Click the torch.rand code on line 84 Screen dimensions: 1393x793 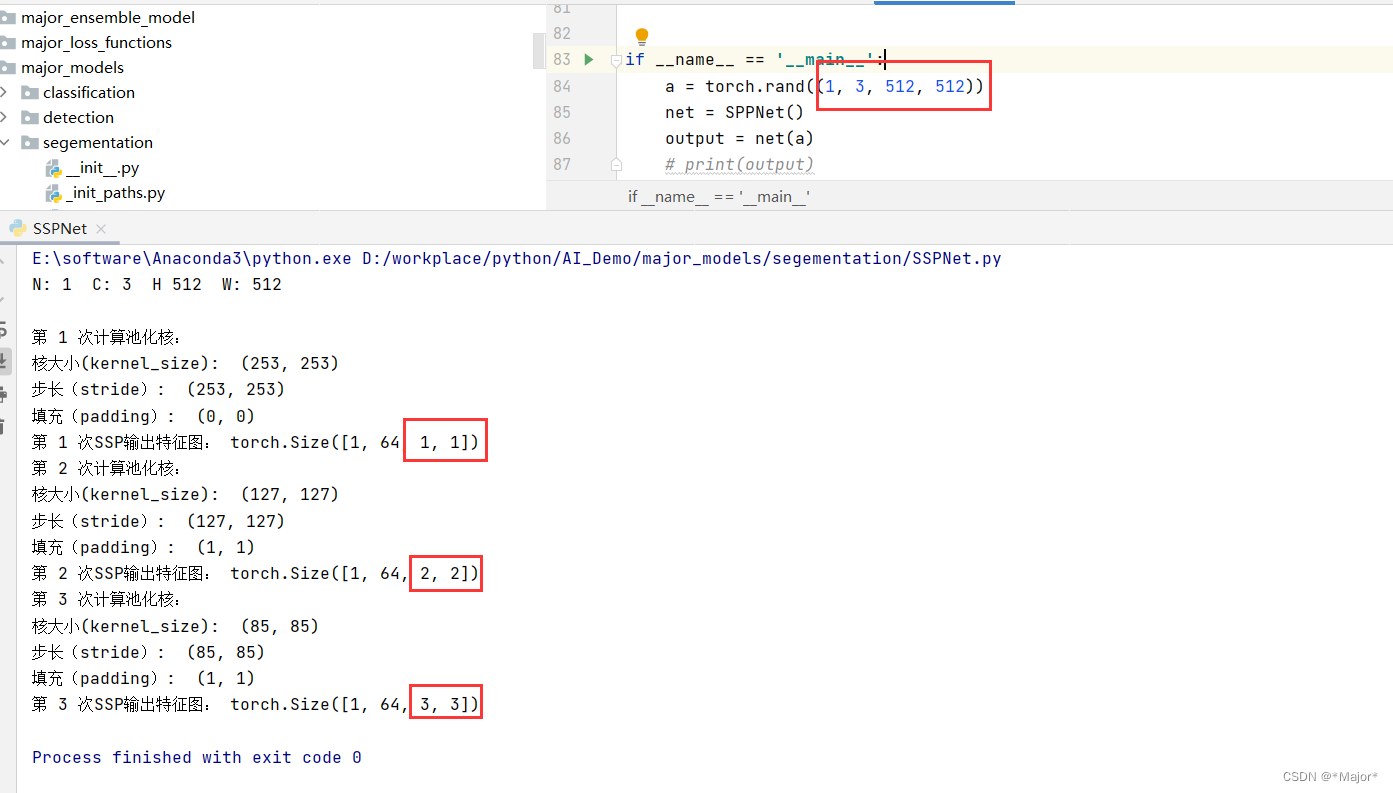[x=825, y=86]
